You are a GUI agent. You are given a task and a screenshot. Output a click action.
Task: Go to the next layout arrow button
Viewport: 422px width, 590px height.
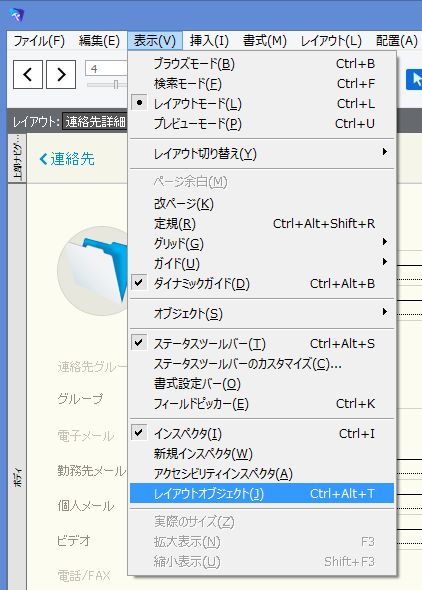61,75
